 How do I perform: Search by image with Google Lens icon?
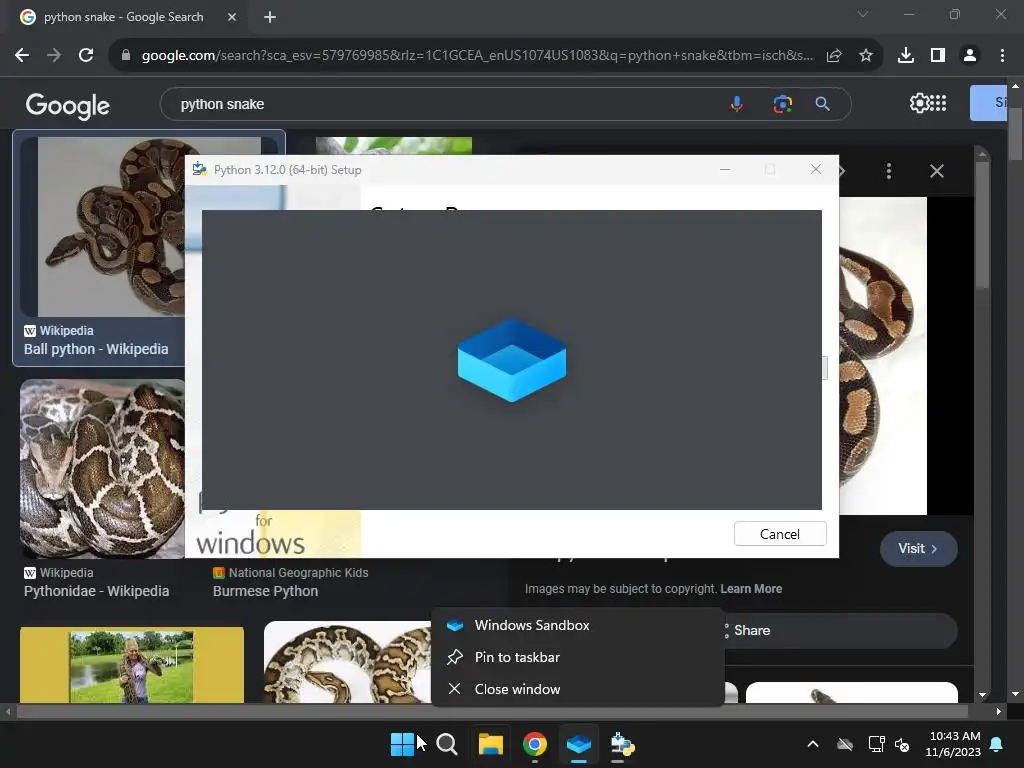[x=782, y=104]
